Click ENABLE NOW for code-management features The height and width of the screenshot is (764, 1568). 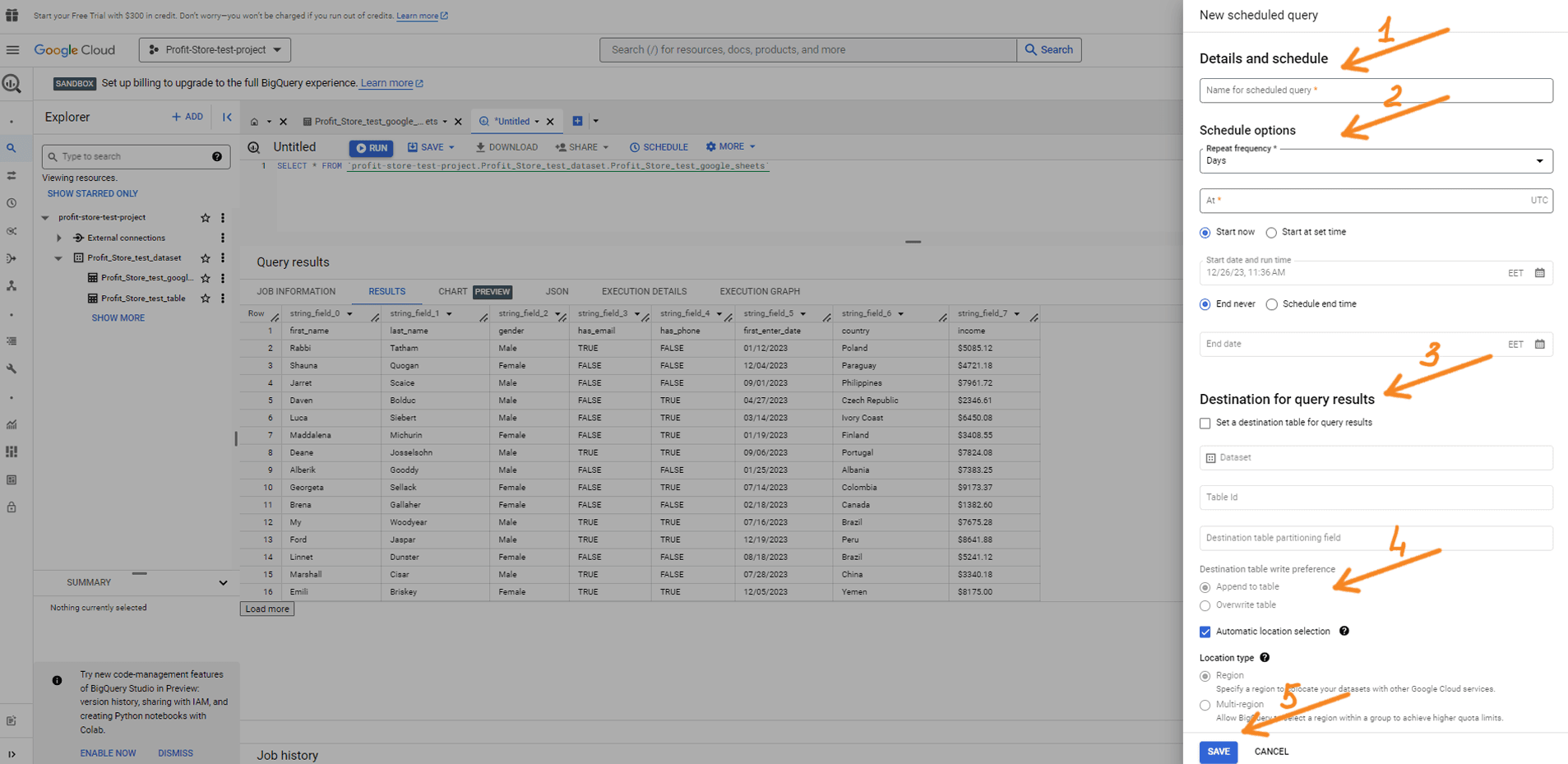(x=108, y=753)
